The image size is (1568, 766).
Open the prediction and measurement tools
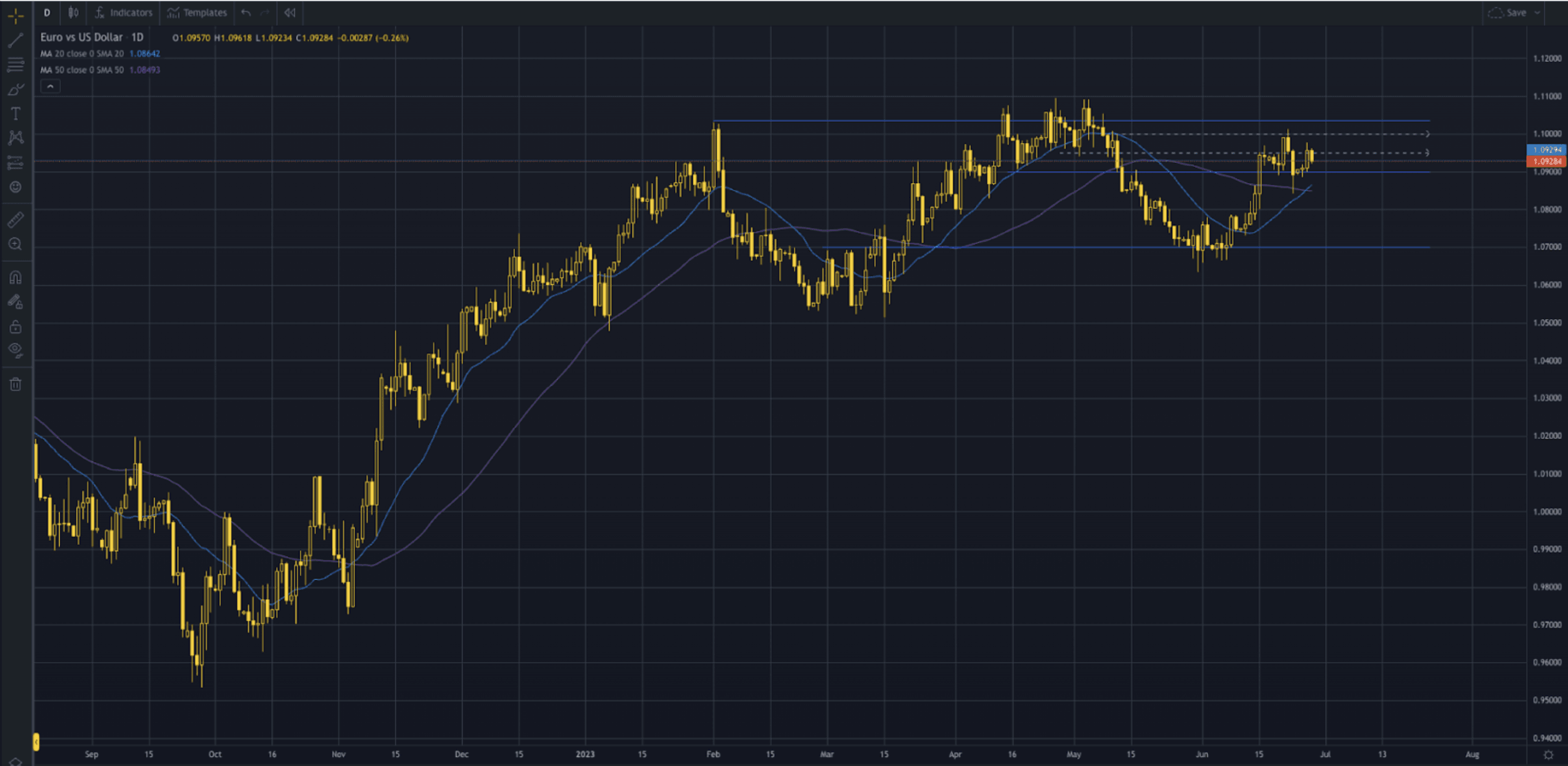16,162
